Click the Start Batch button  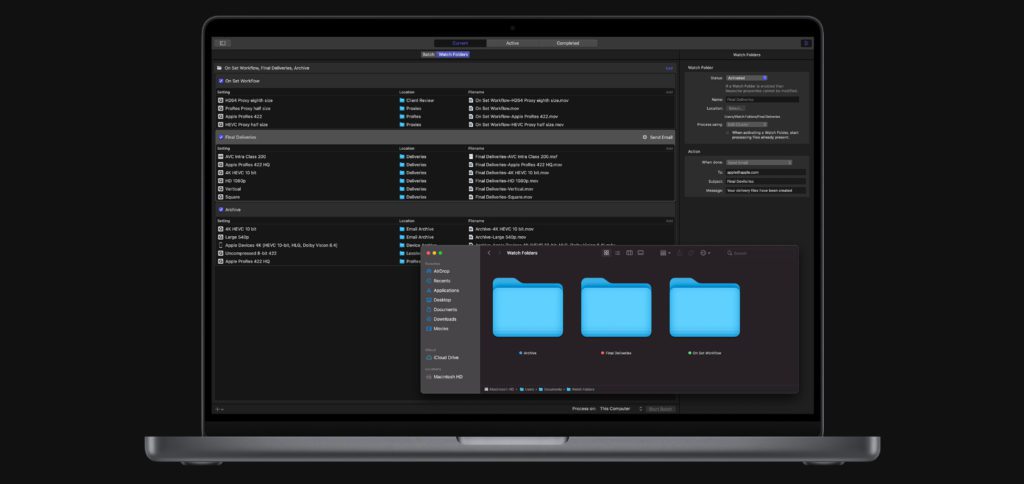coord(660,409)
